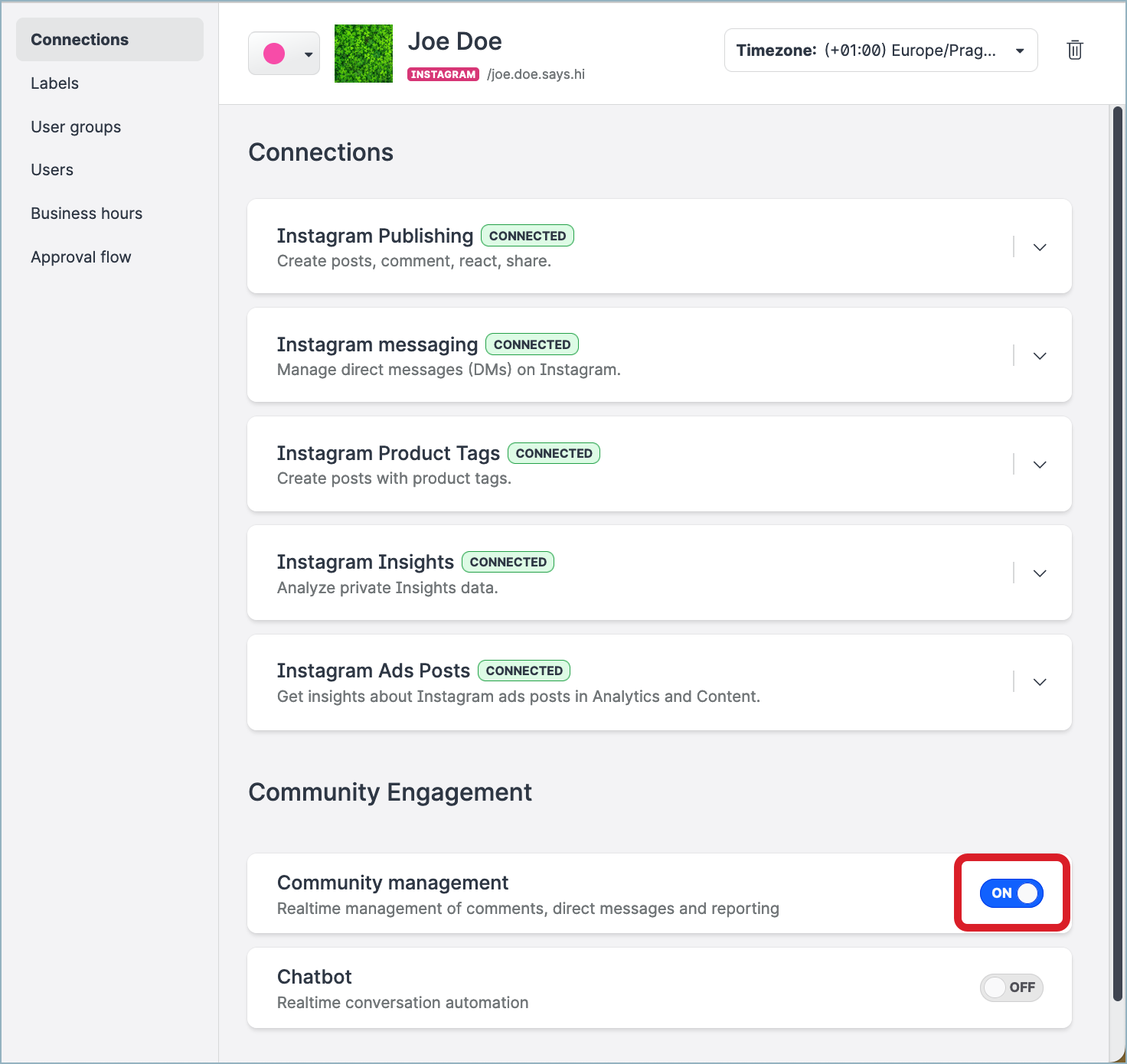
Task: Switch to User groups
Action: click(x=76, y=126)
